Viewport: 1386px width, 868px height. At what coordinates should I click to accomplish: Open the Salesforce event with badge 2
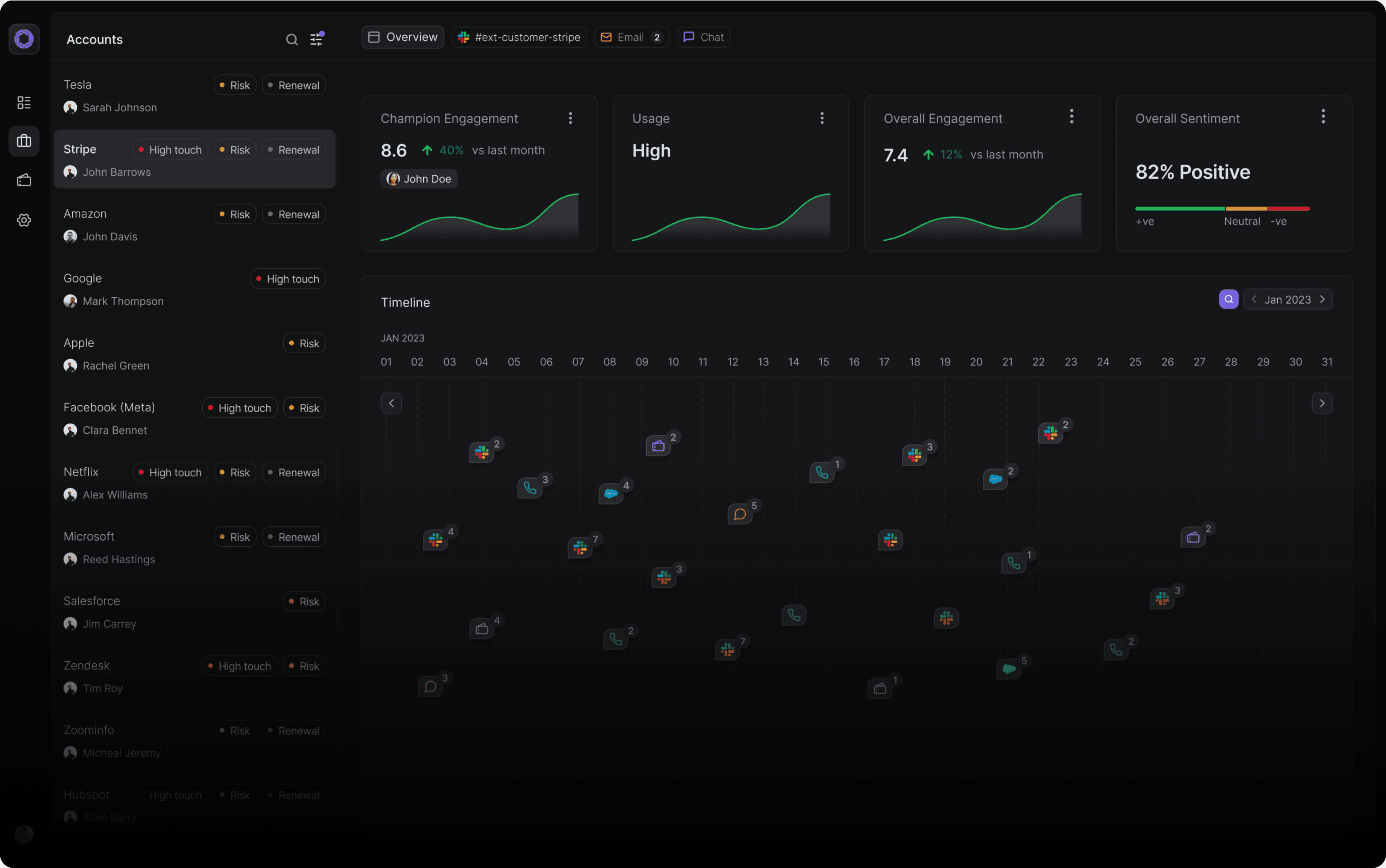click(x=995, y=479)
